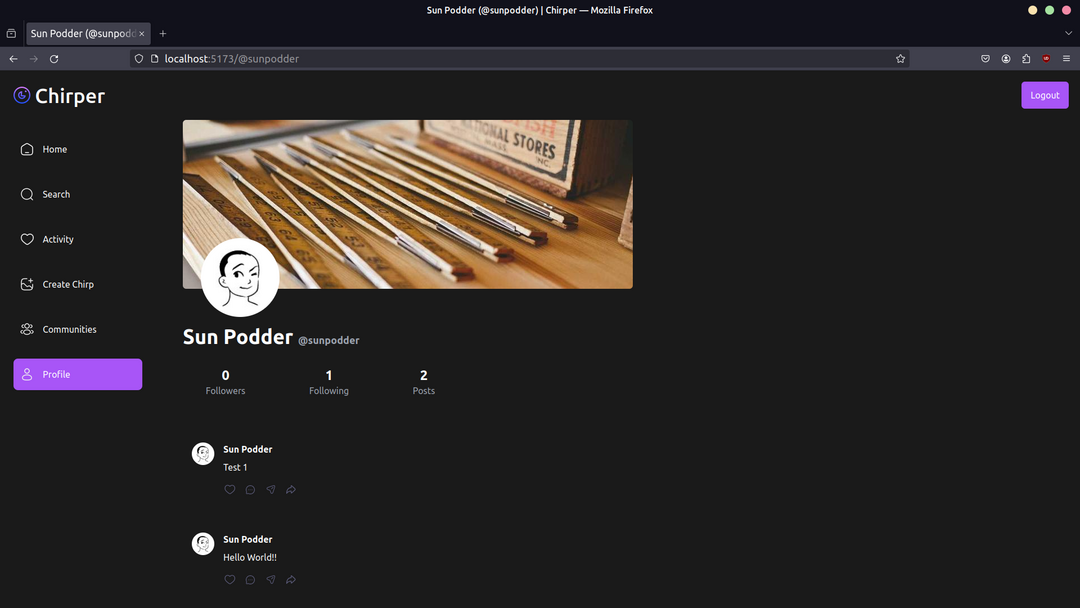The width and height of the screenshot is (1080, 608).
Task: Click the repost icon on "Test 1"
Action: 270,490
